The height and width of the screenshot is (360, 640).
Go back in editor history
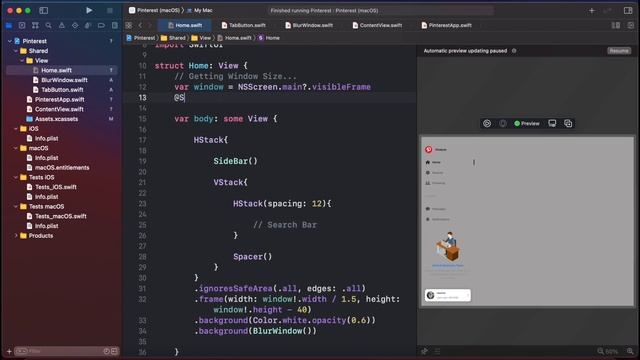(x=140, y=25)
